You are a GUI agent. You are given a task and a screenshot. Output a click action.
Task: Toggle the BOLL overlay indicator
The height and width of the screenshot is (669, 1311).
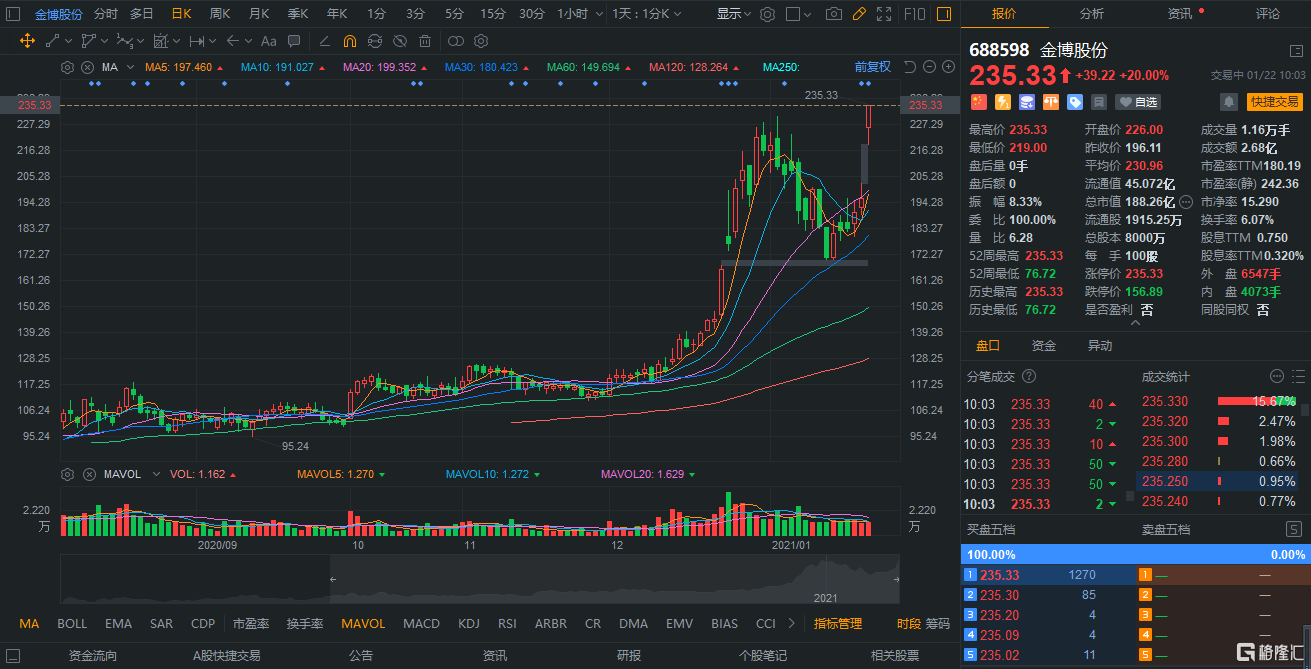click(72, 624)
